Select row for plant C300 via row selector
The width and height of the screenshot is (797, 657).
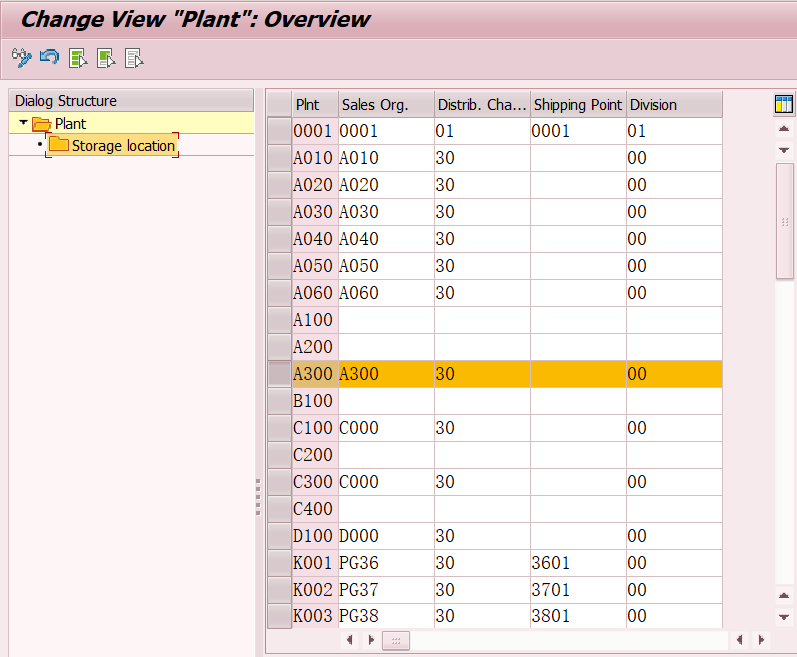[x=279, y=482]
